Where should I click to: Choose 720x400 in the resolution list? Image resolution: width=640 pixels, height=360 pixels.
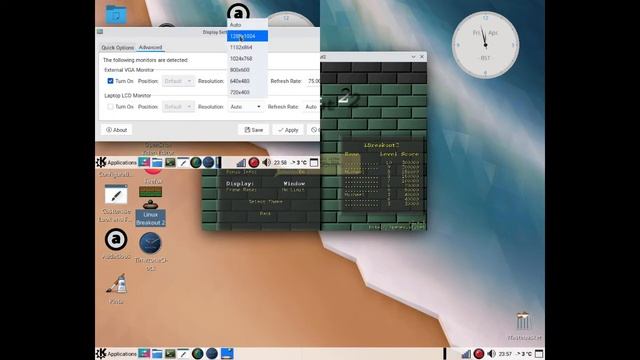coord(247,92)
